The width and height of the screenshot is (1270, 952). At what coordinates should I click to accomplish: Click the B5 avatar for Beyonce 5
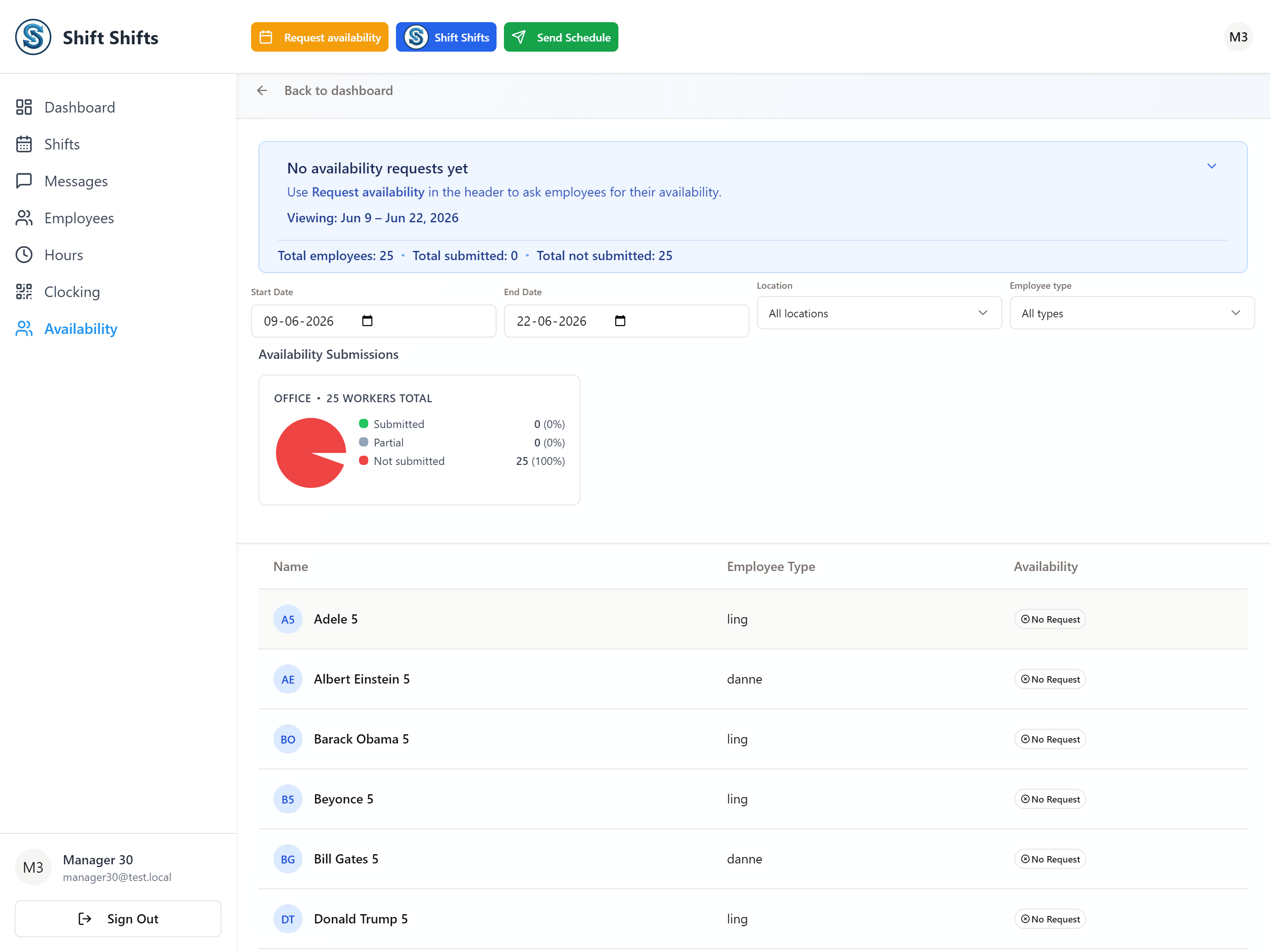[x=288, y=799]
